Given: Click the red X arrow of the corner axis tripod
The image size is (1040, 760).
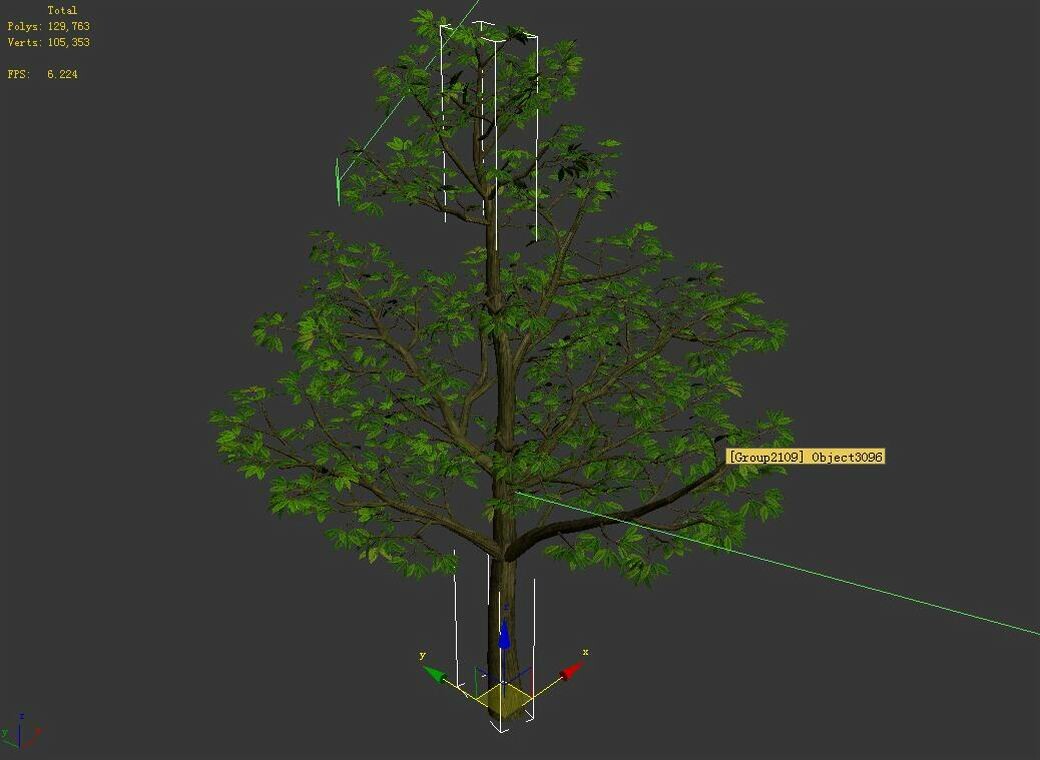Looking at the screenshot, I should click(x=38, y=730).
